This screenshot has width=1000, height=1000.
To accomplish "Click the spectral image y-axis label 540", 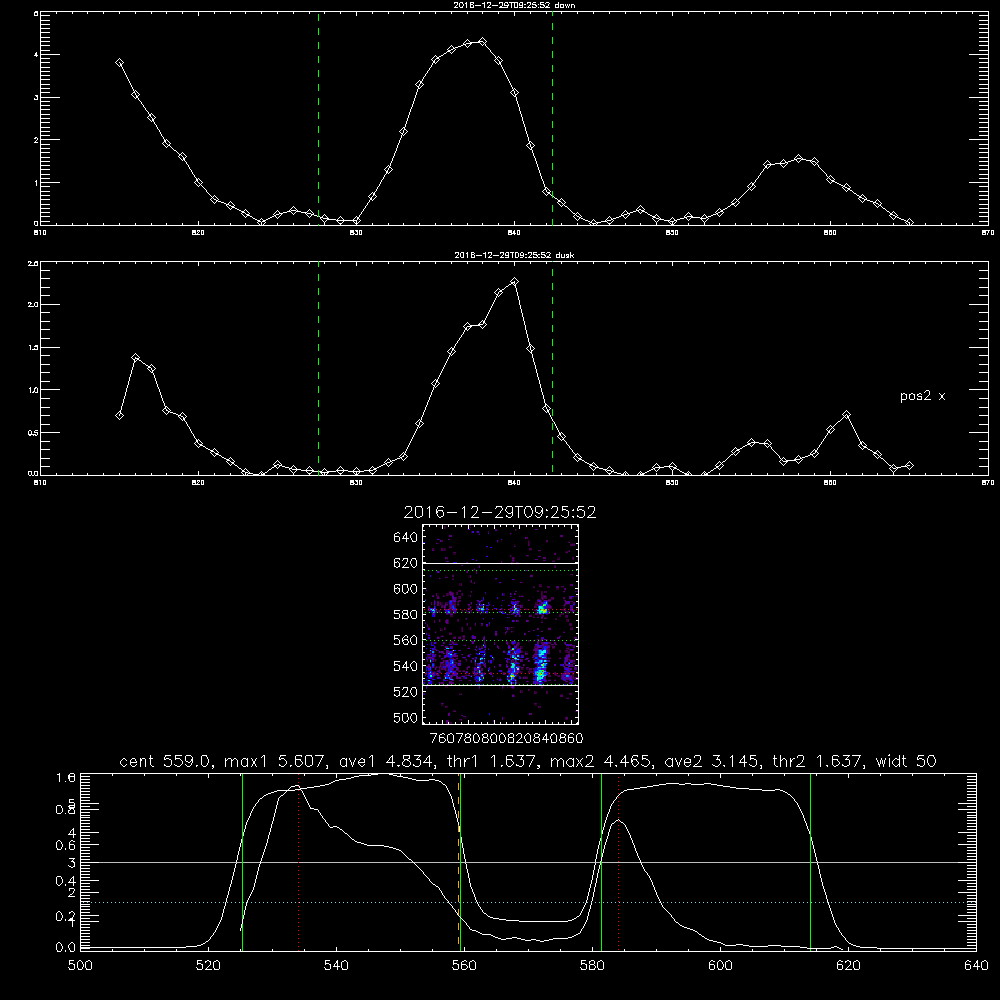I will [x=406, y=666].
